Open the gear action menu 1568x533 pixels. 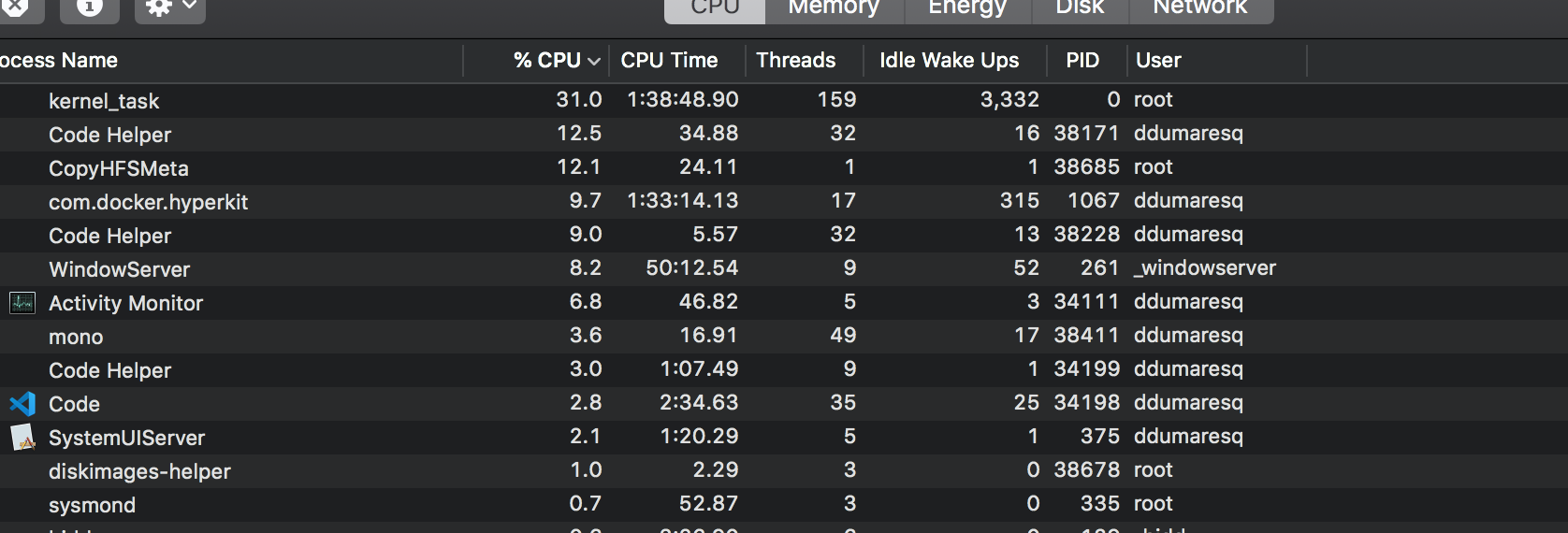[x=170, y=8]
